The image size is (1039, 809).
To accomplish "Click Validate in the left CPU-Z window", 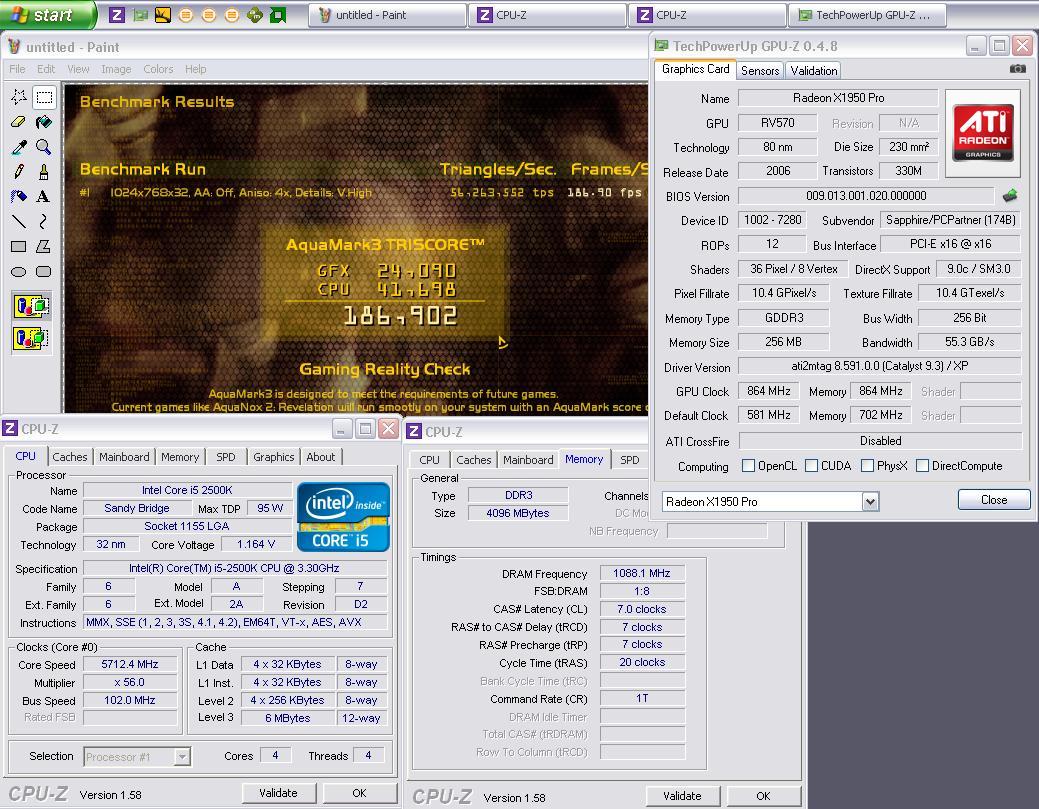I will (x=278, y=792).
